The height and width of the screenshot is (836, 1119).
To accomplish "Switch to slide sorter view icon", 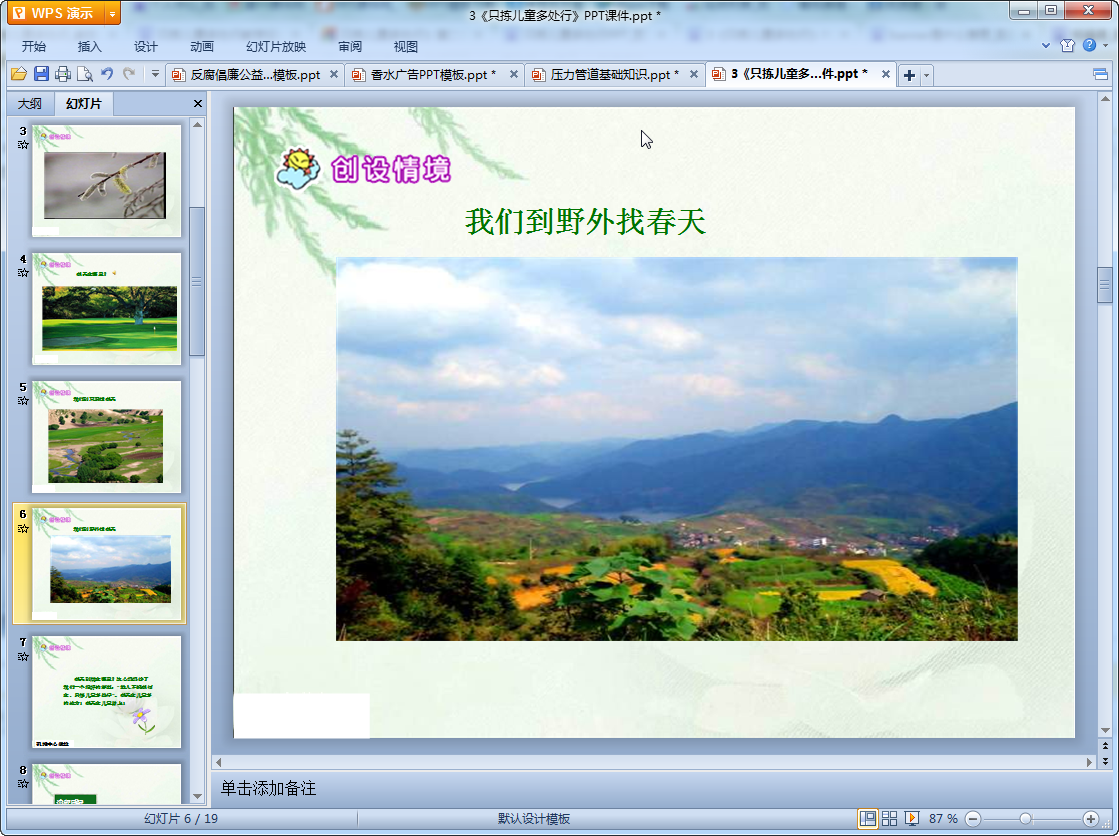I will click(889, 818).
